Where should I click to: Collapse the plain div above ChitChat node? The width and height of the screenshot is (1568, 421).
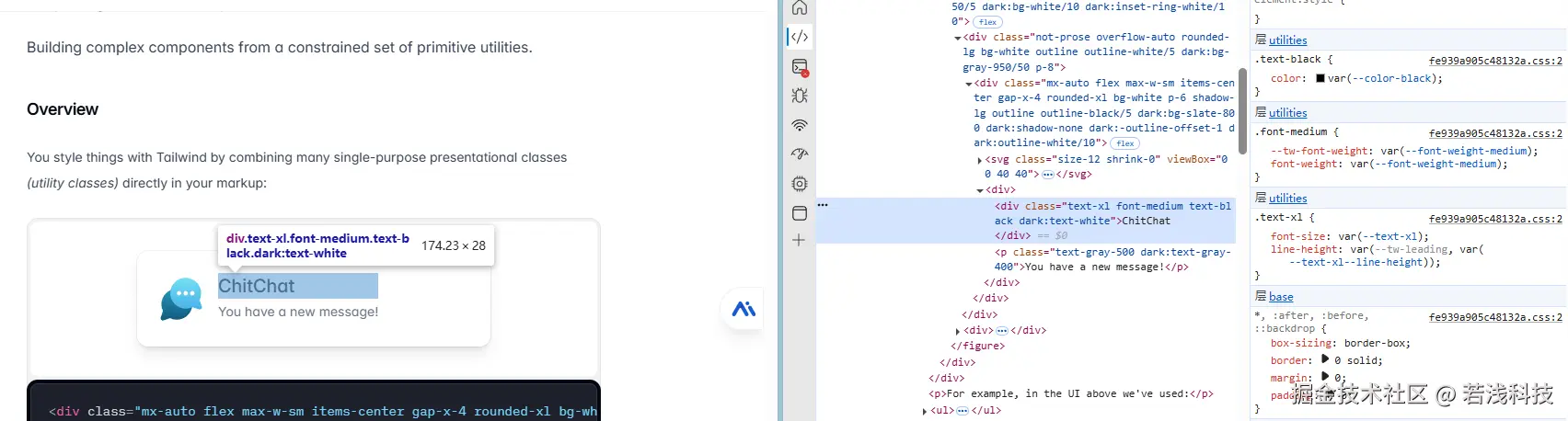pyautogui.click(x=980, y=190)
